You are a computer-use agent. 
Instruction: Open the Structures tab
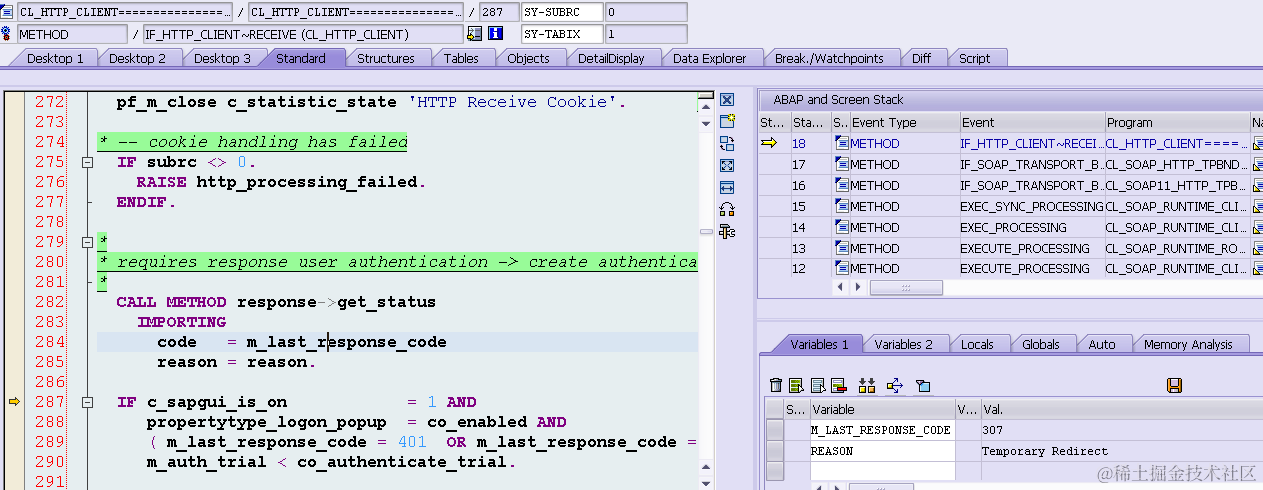coord(385,58)
